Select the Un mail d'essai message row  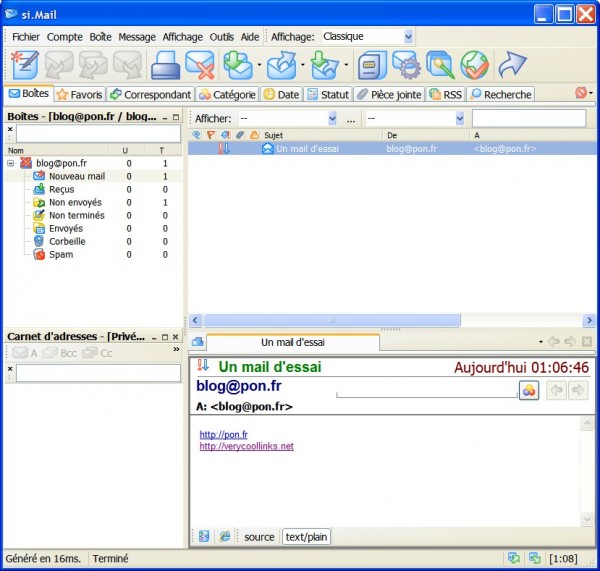(x=392, y=148)
